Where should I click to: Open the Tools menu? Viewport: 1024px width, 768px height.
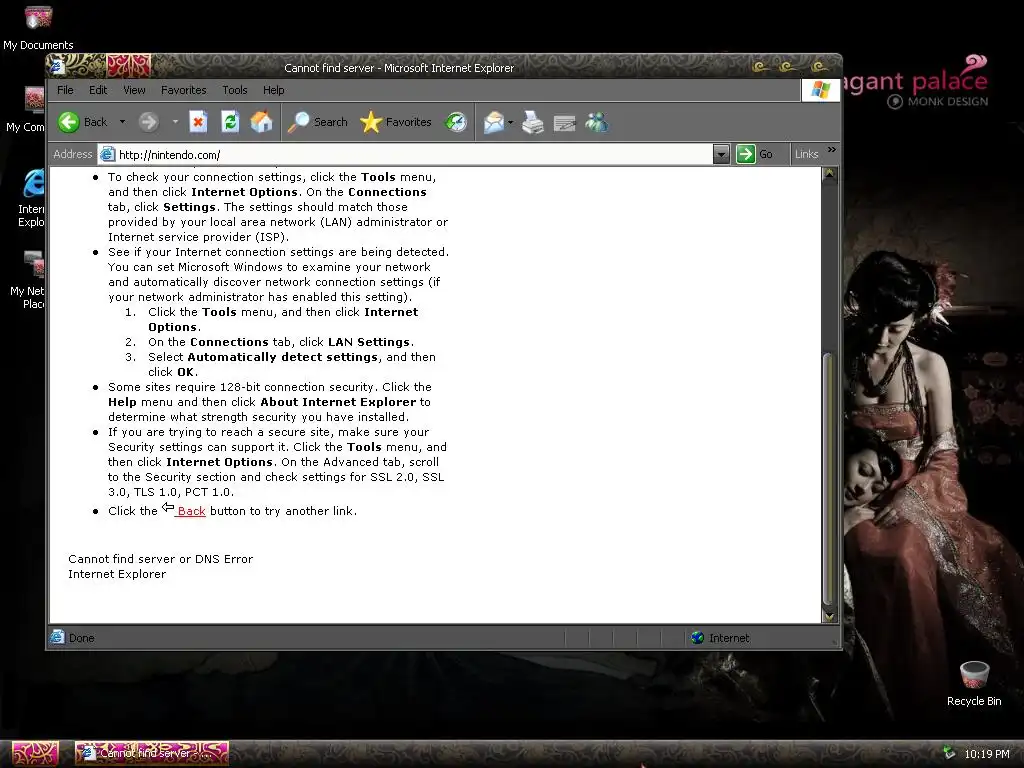click(234, 90)
